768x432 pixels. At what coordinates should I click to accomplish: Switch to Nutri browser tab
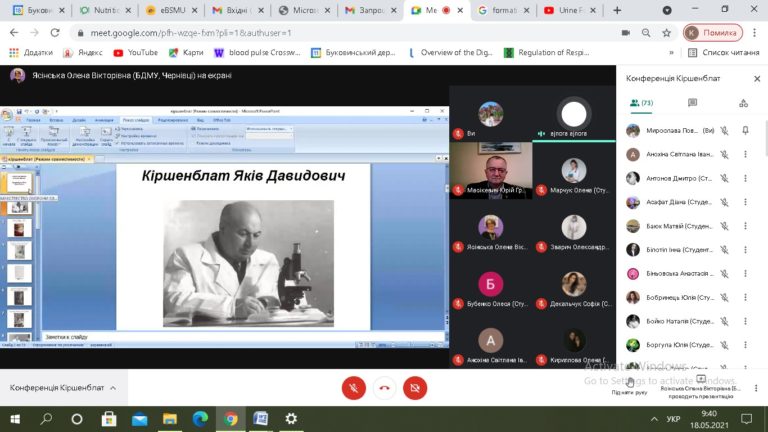(105, 10)
